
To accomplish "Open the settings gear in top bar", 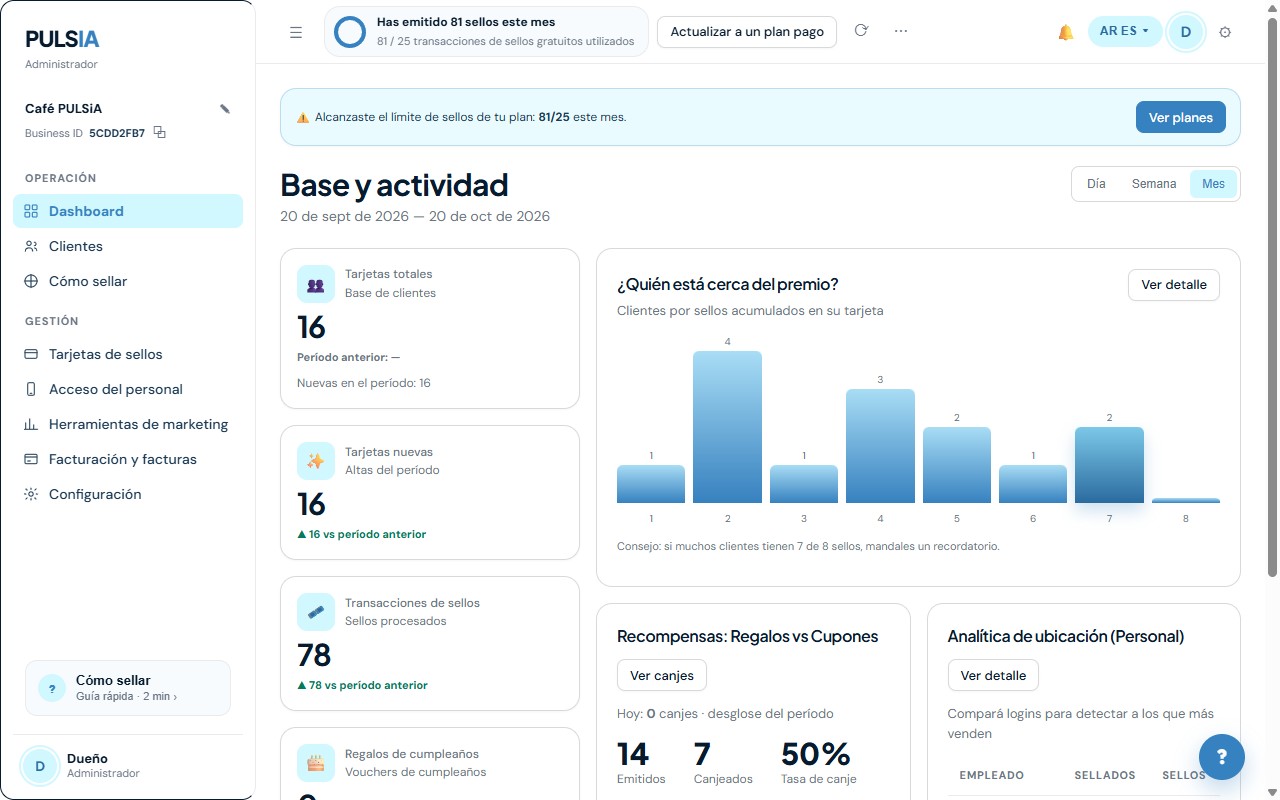I will point(1225,32).
